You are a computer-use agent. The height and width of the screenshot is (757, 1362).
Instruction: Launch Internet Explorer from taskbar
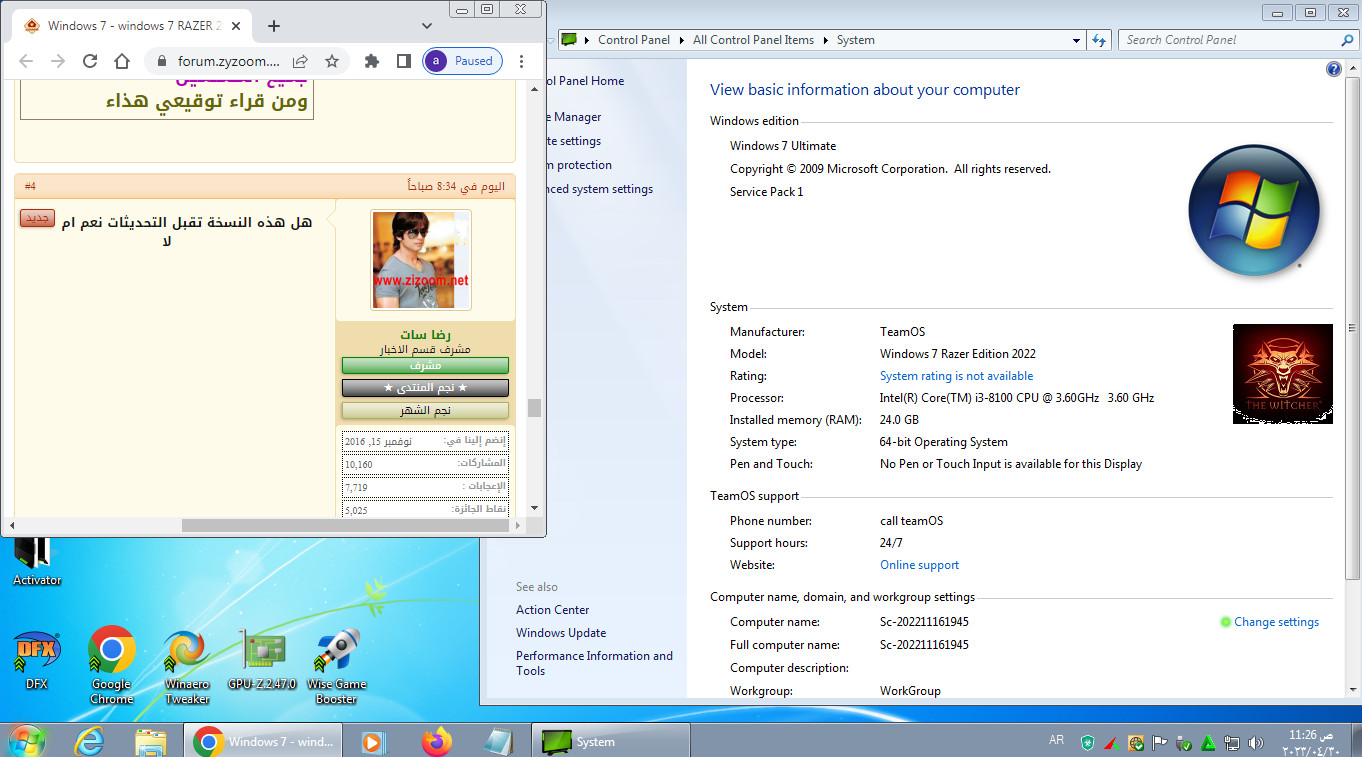coord(90,741)
